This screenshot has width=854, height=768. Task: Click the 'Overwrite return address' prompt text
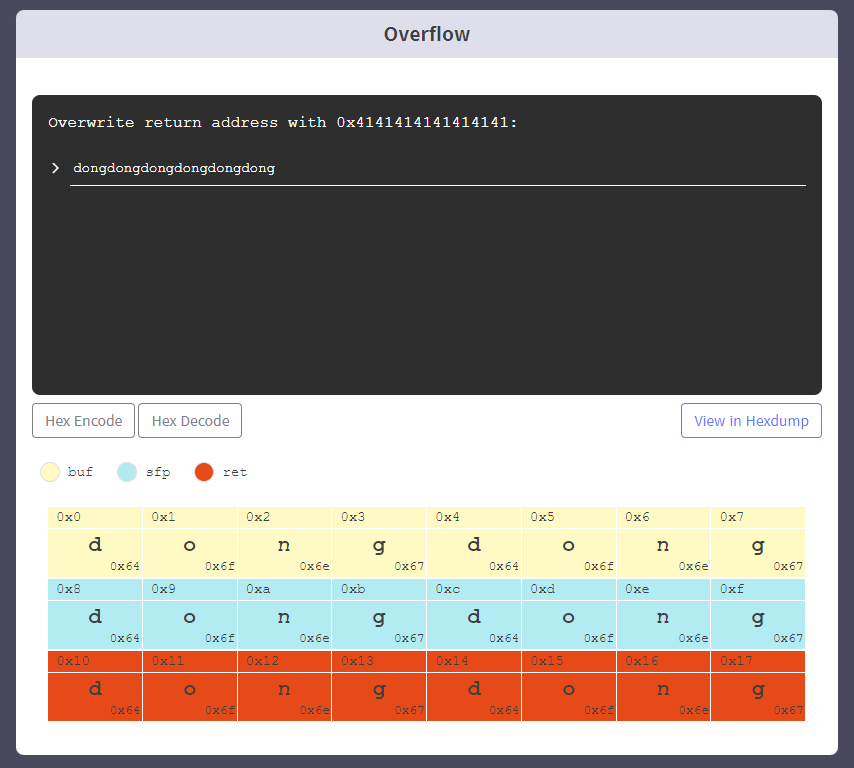point(282,122)
